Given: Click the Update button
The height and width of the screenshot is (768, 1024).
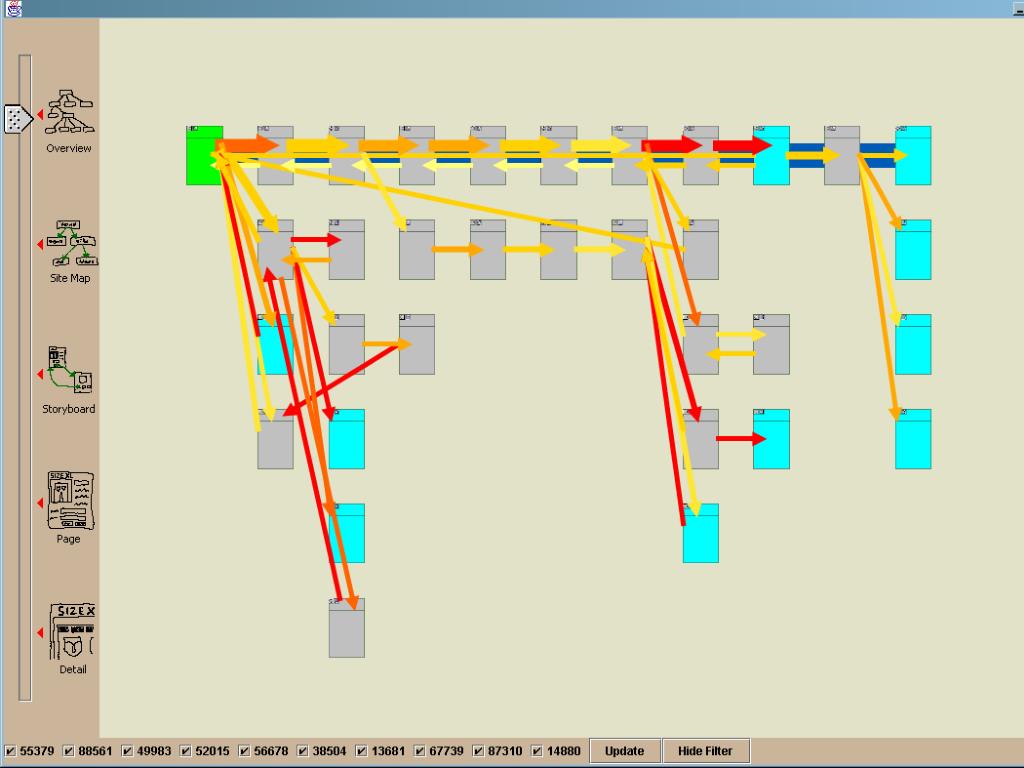Looking at the screenshot, I should click(x=625, y=751).
